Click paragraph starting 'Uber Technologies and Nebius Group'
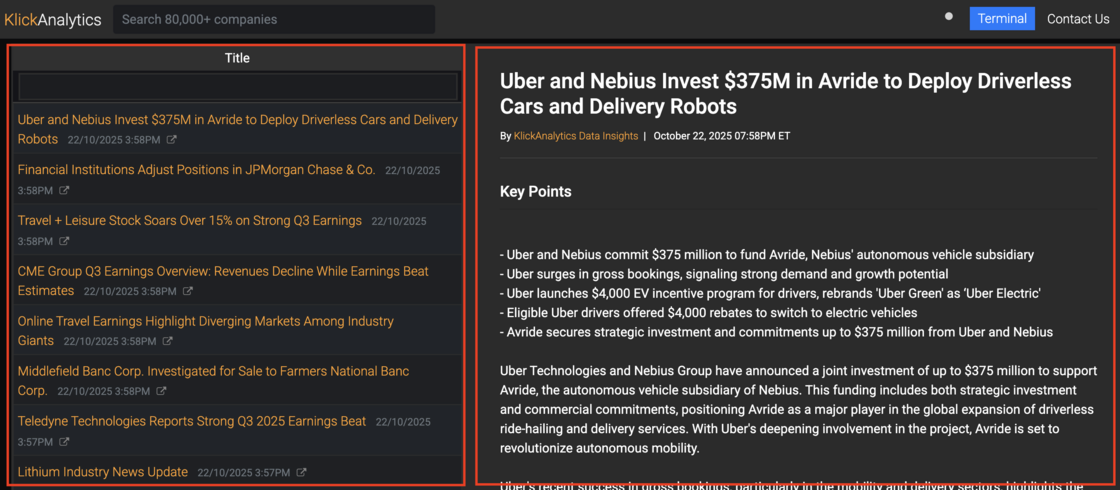Image resolution: width=1120 pixels, height=490 pixels. pyautogui.click(x=797, y=410)
